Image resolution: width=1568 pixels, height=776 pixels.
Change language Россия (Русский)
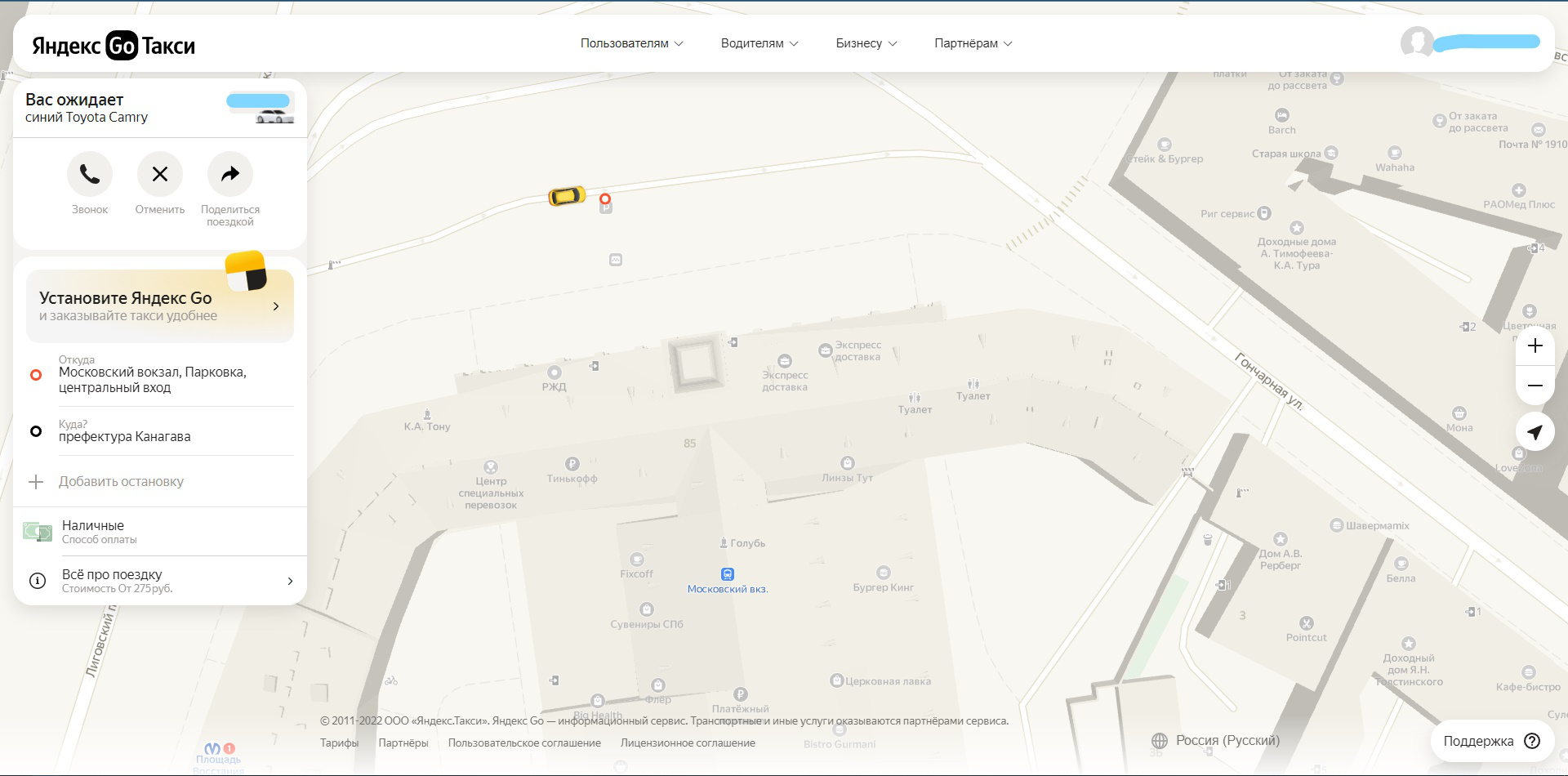[x=1215, y=741]
